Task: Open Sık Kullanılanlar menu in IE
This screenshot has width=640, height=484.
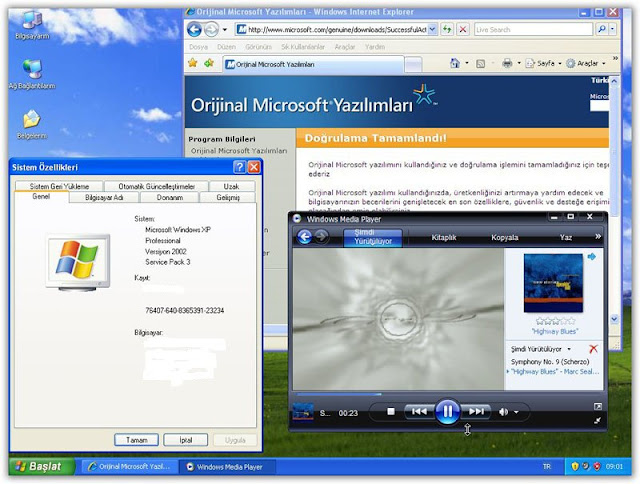Action: point(303,47)
